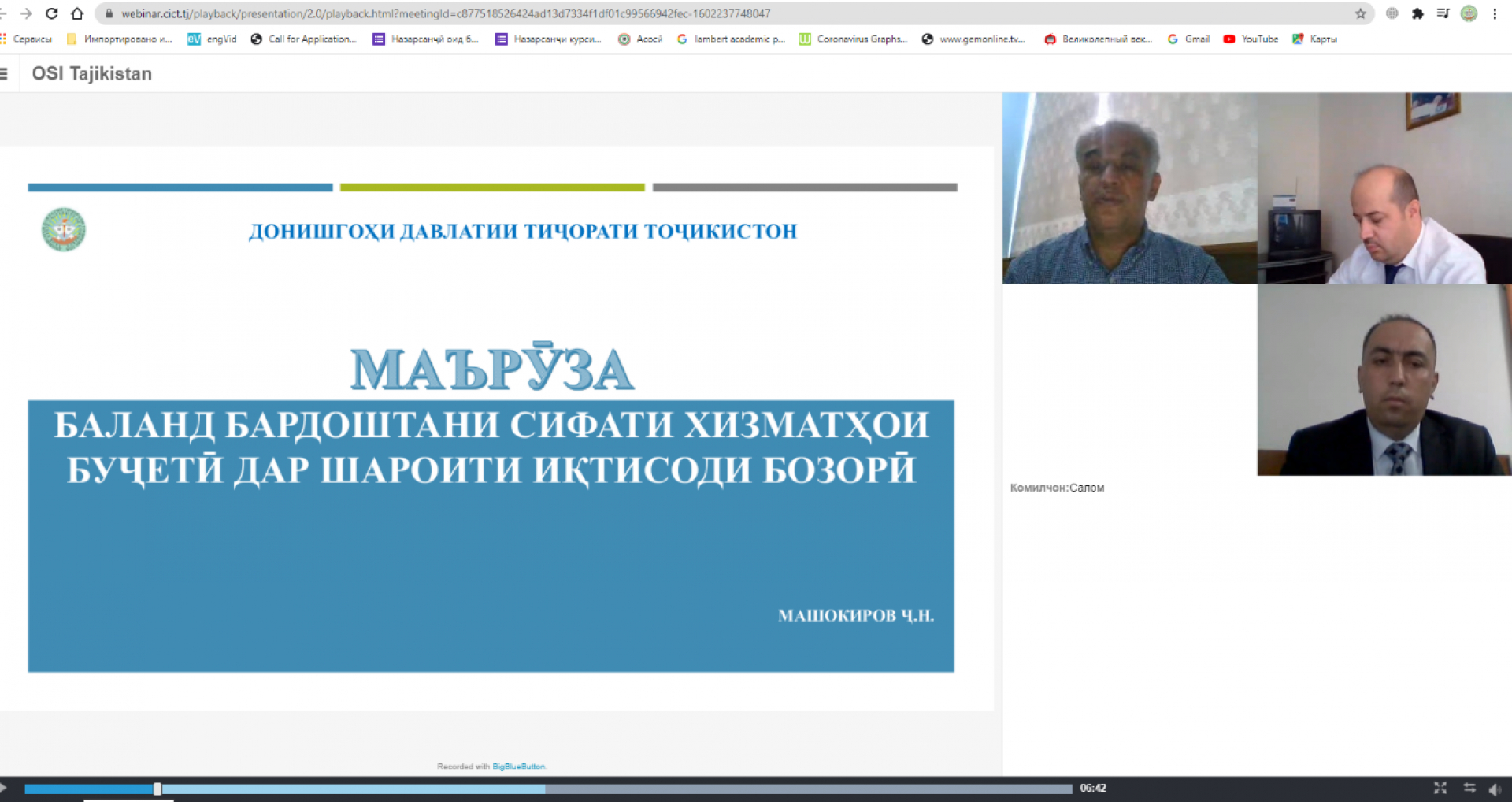Open the media control playlist icon
This screenshot has height=802, width=1512.
1443,13
